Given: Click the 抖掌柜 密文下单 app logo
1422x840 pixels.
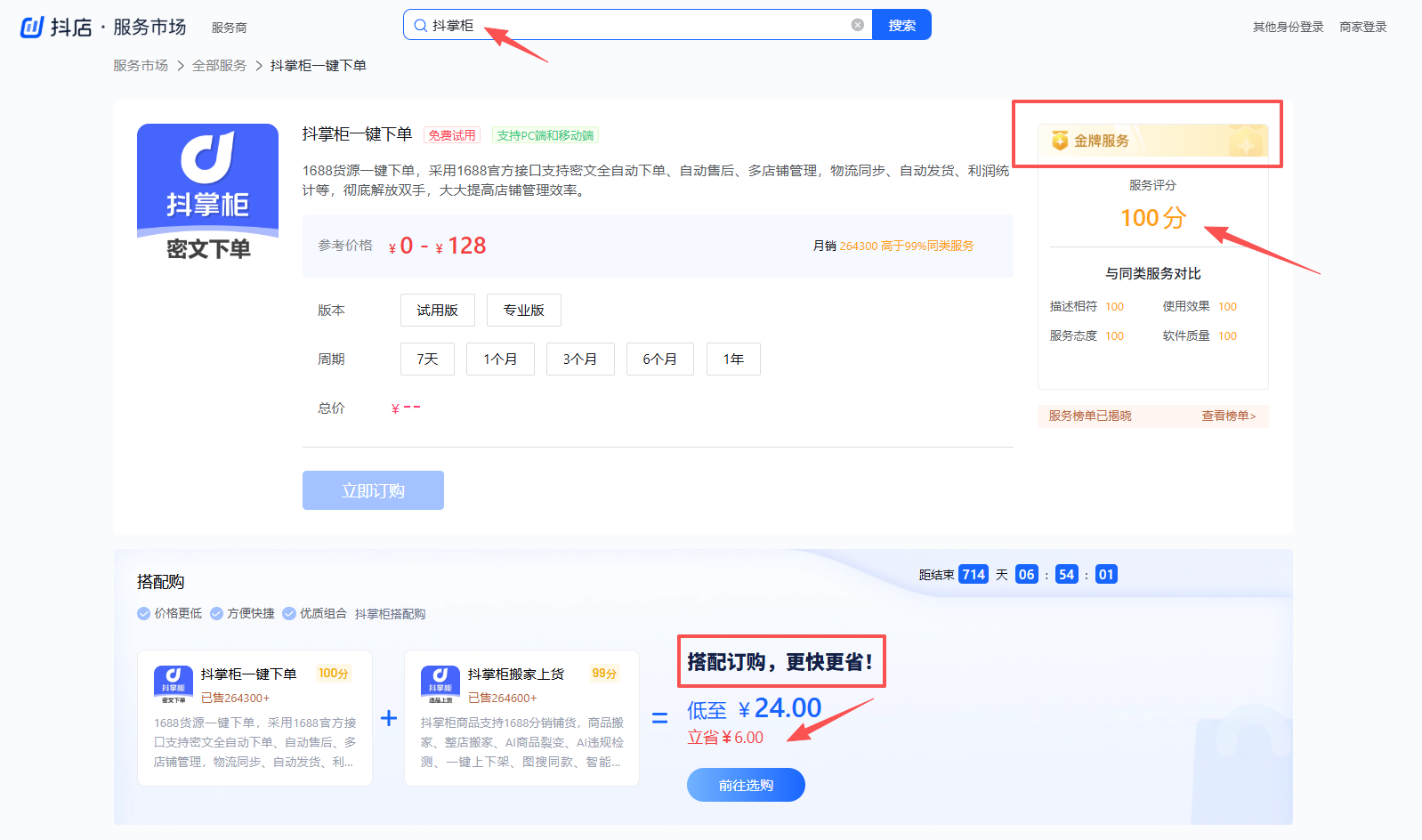Looking at the screenshot, I should [207, 195].
